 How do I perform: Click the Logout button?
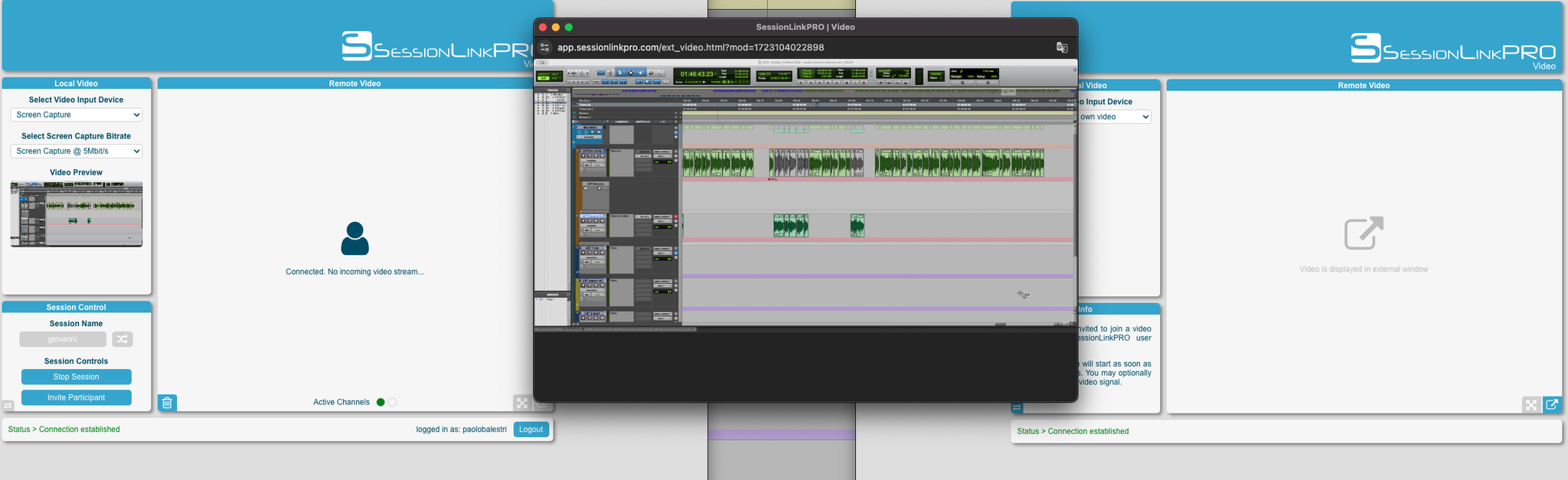(x=531, y=429)
